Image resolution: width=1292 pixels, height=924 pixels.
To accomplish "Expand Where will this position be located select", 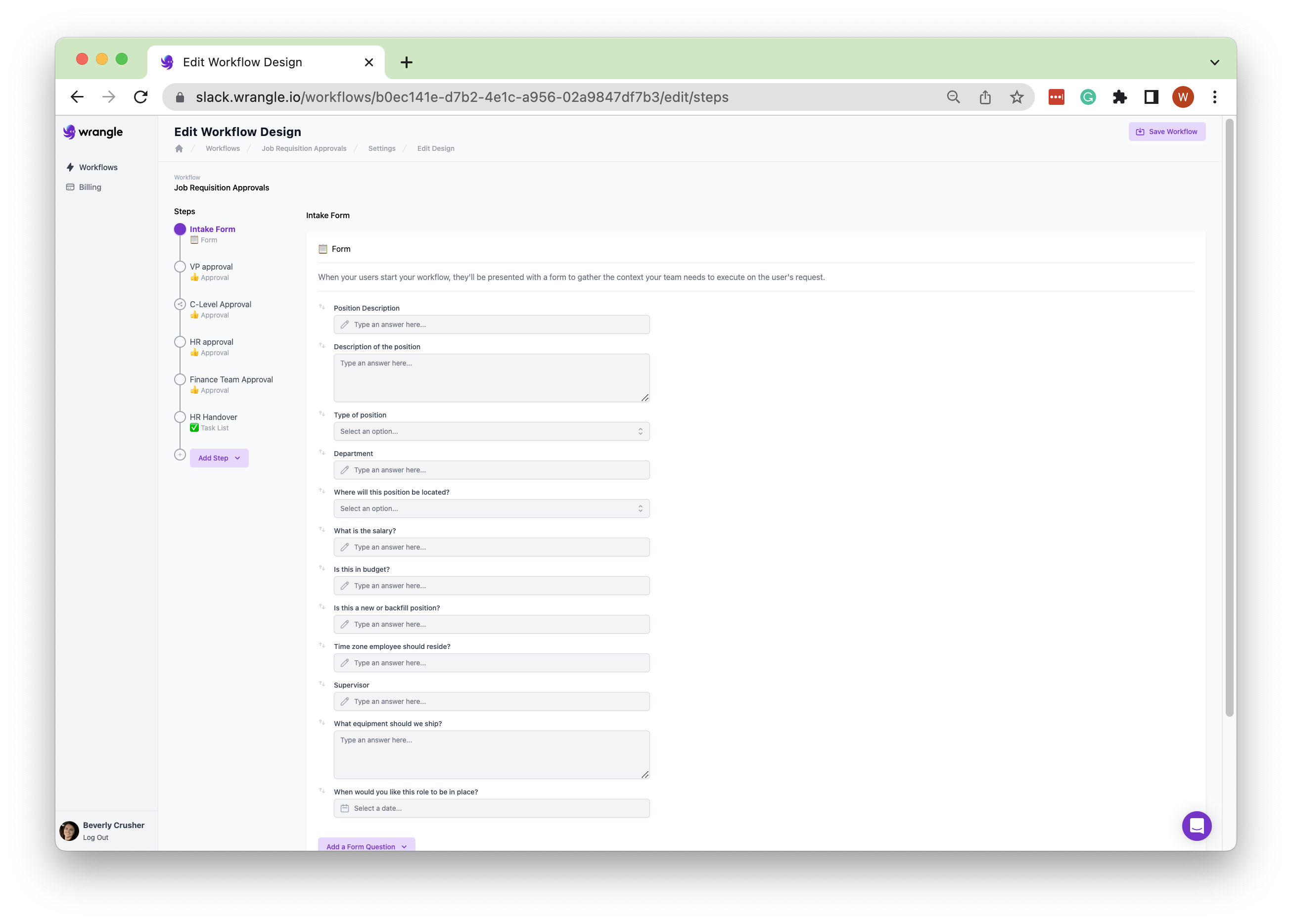I will 491,508.
